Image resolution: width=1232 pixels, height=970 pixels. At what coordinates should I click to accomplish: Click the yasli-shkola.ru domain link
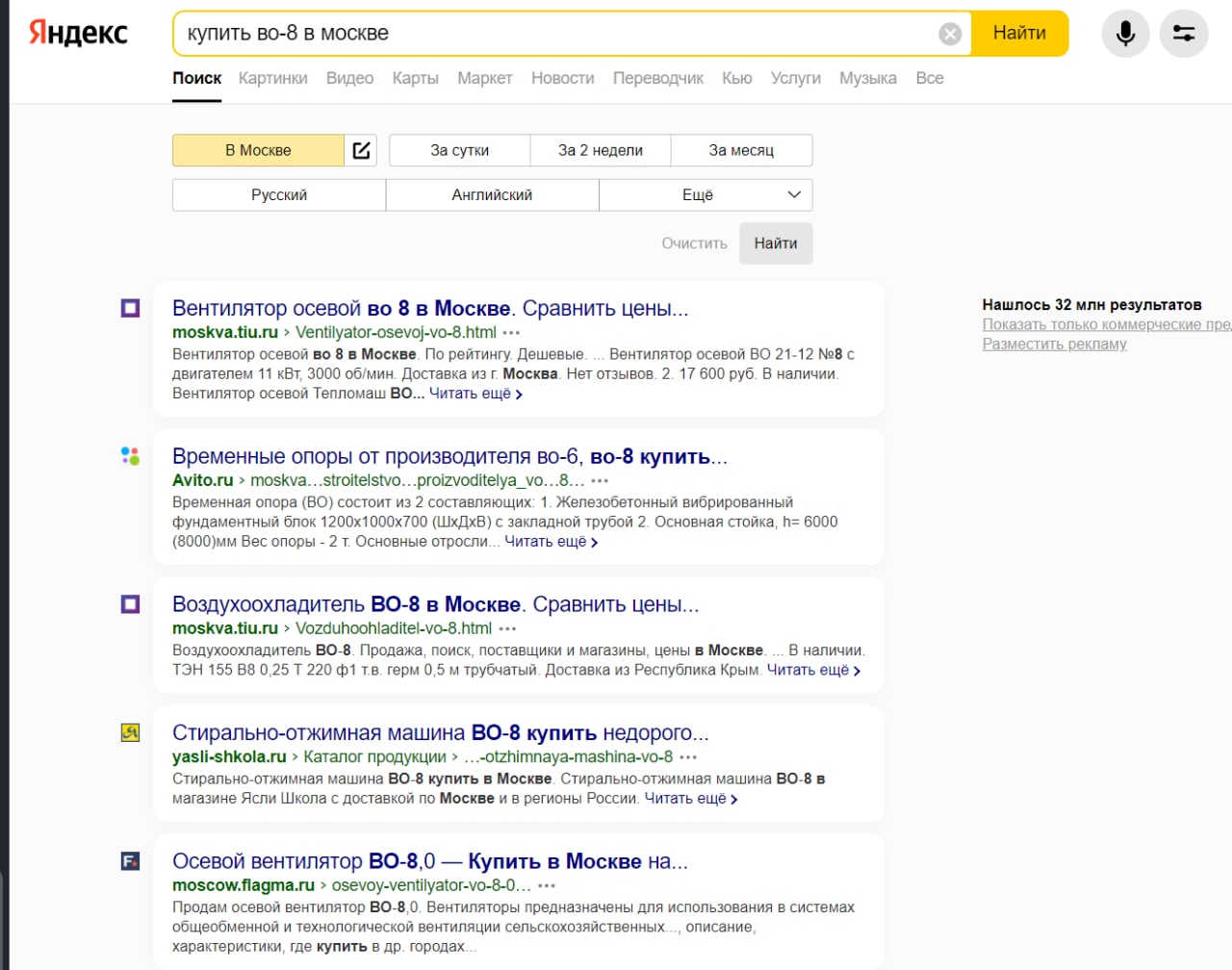pos(229,756)
